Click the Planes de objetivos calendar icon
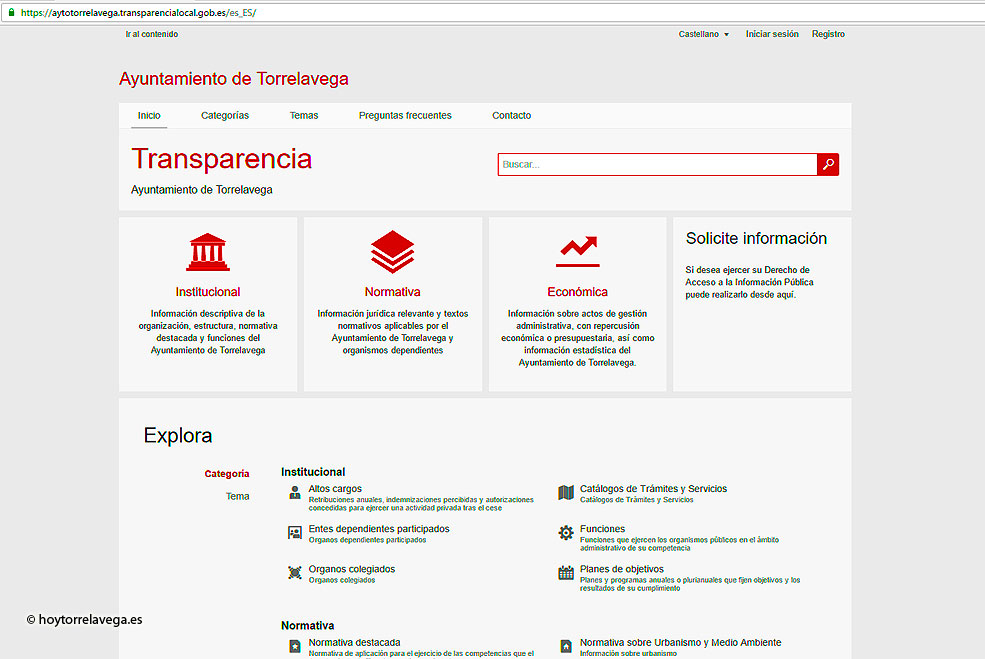 coord(566,573)
